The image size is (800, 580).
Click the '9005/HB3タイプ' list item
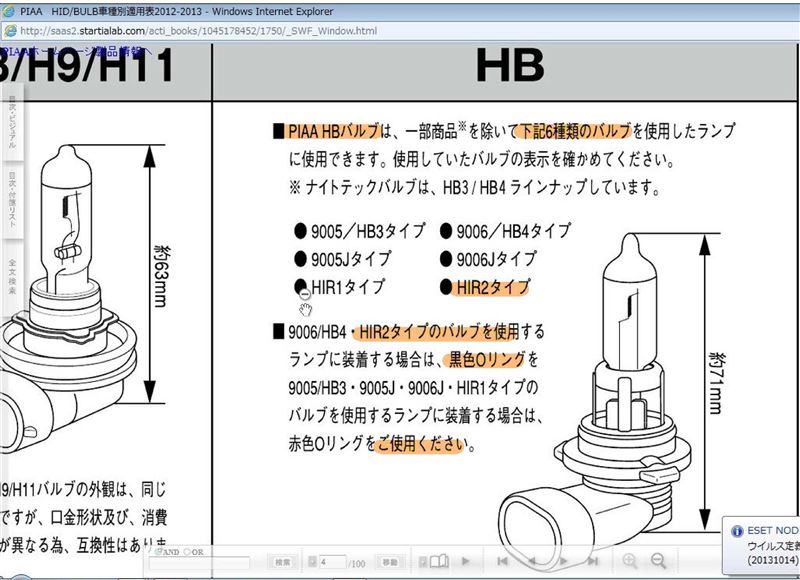pyautogui.click(x=368, y=231)
